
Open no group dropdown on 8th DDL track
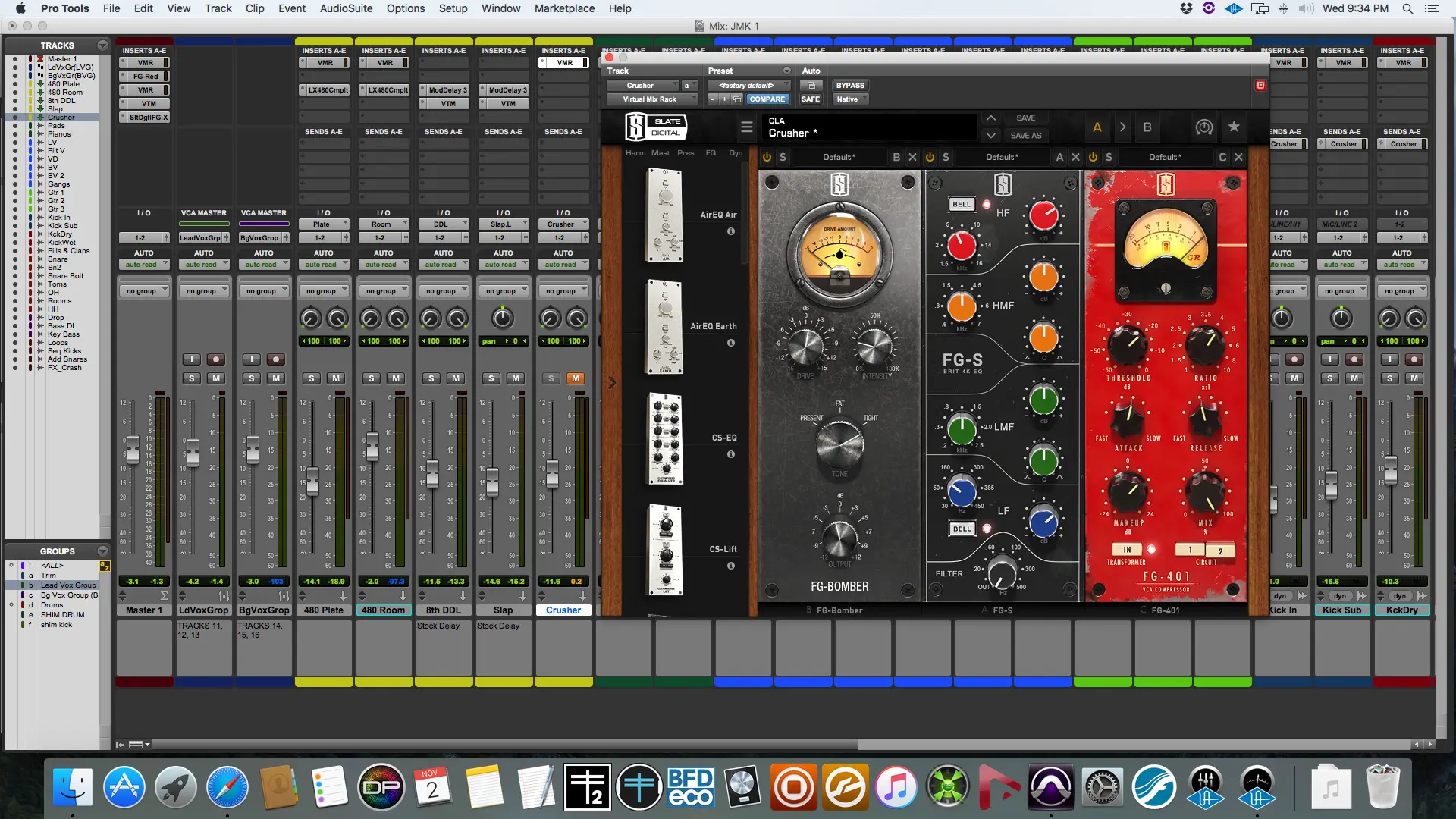[443, 291]
